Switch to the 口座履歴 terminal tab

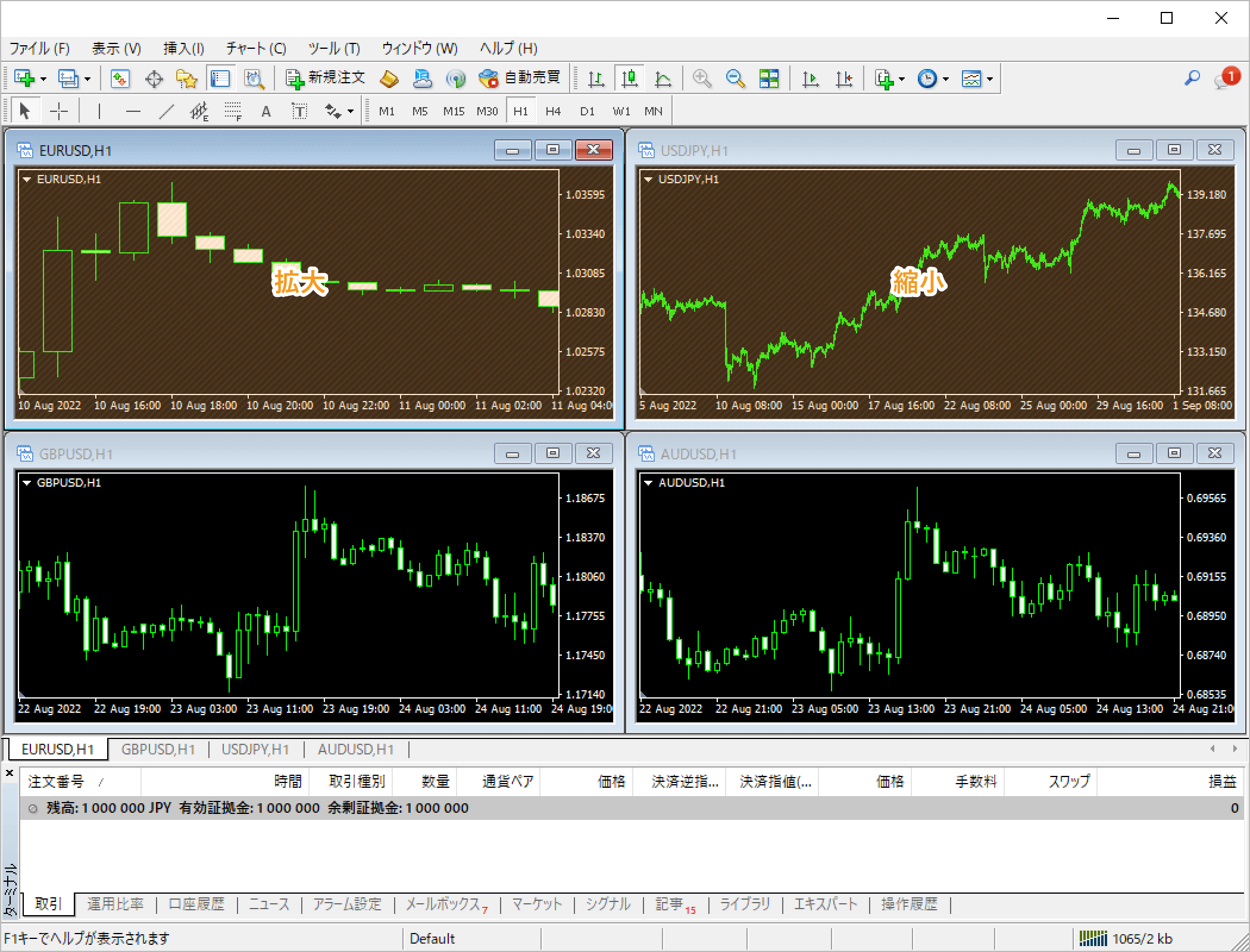(x=196, y=904)
